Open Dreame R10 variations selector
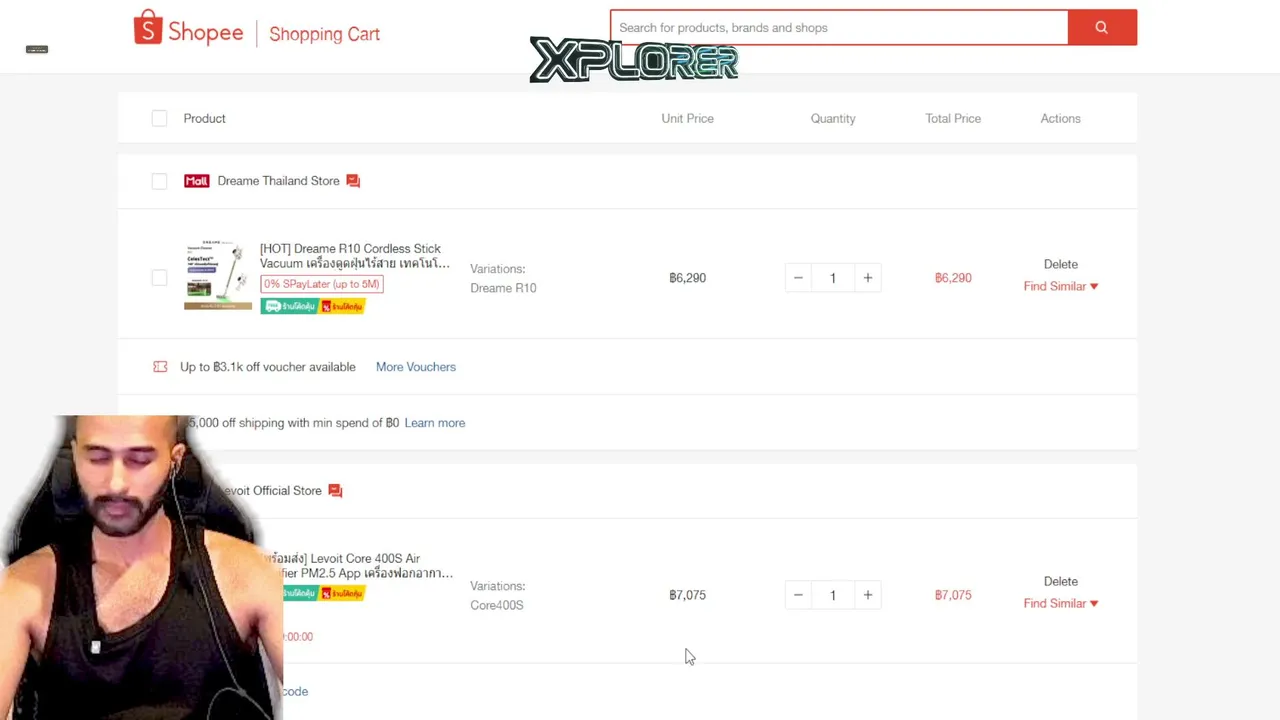 click(x=503, y=278)
